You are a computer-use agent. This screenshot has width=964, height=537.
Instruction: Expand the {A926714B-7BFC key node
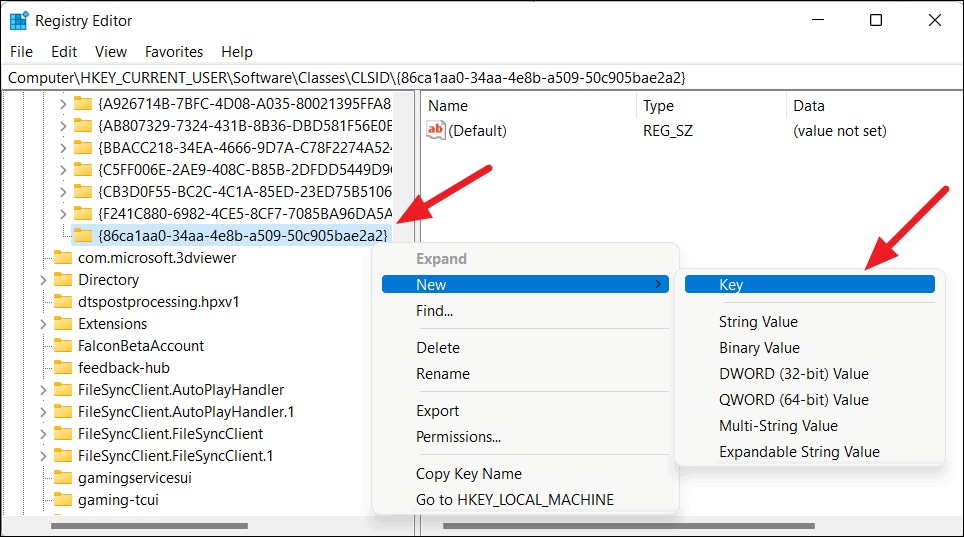(63, 104)
